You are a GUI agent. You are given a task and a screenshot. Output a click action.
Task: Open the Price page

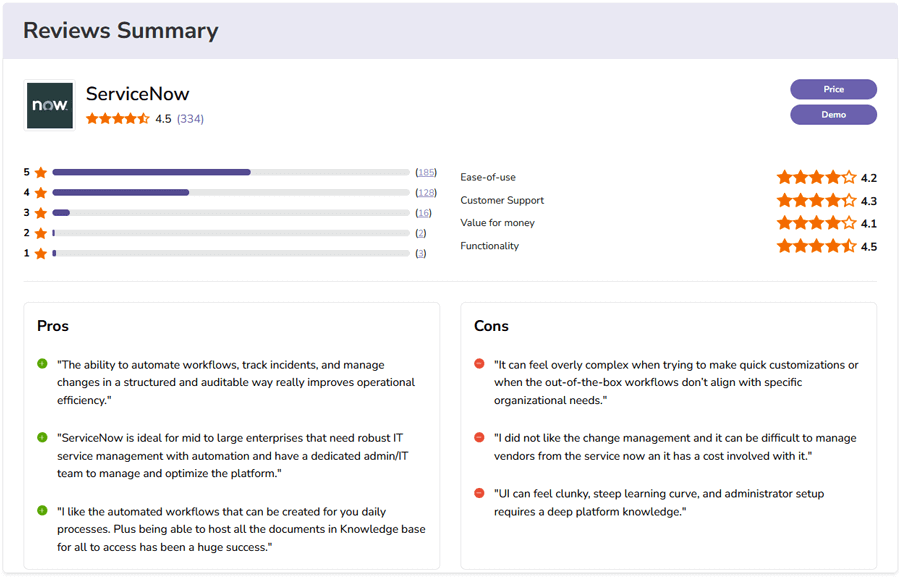pos(833,89)
